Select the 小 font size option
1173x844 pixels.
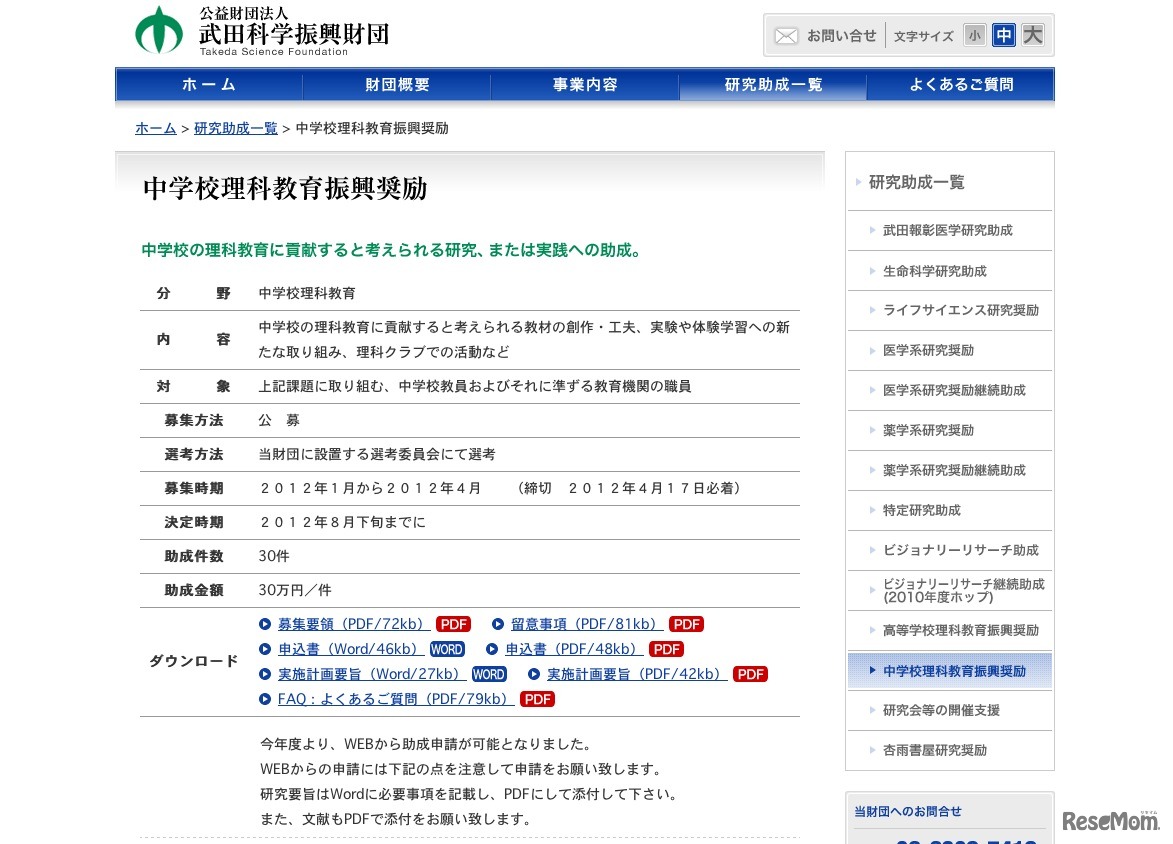pos(974,34)
